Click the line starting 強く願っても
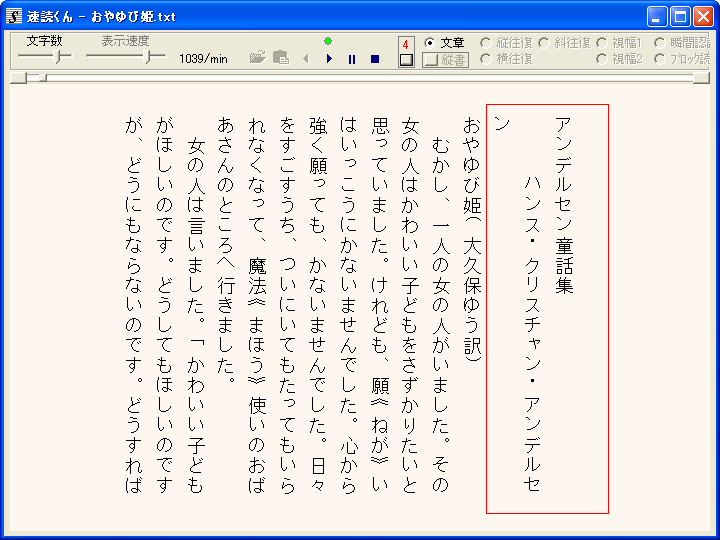Image resolution: width=720 pixels, height=540 pixels. (x=318, y=304)
